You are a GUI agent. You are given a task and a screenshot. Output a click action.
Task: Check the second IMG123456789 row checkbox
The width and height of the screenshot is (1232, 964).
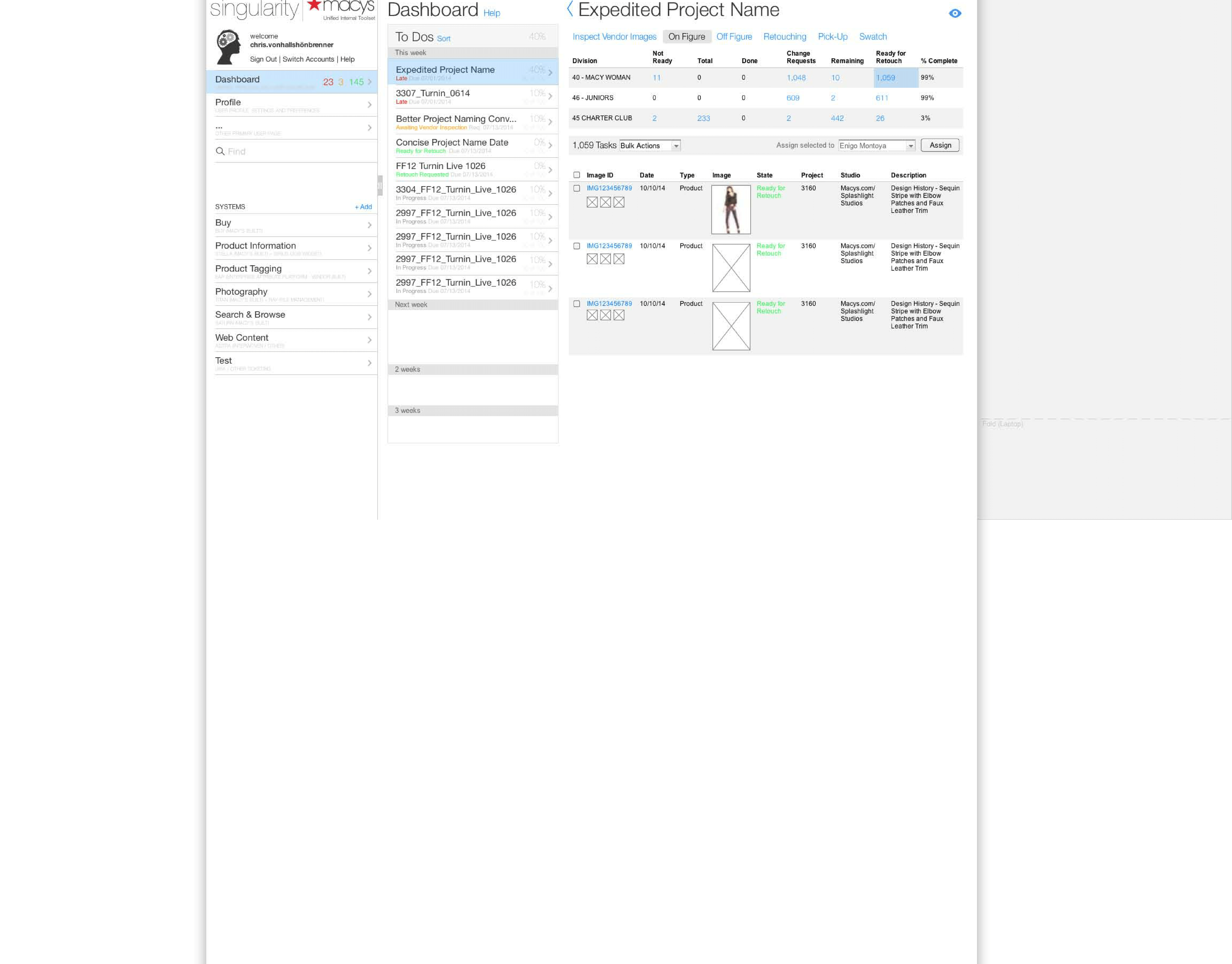point(576,246)
